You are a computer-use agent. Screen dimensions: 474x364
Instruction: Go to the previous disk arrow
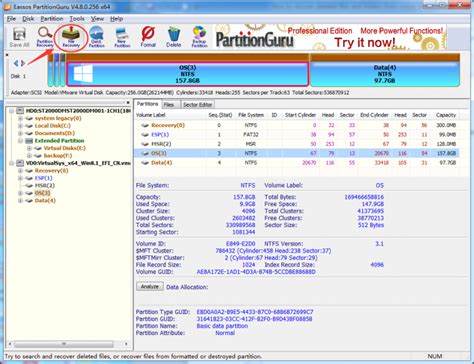click(16, 63)
